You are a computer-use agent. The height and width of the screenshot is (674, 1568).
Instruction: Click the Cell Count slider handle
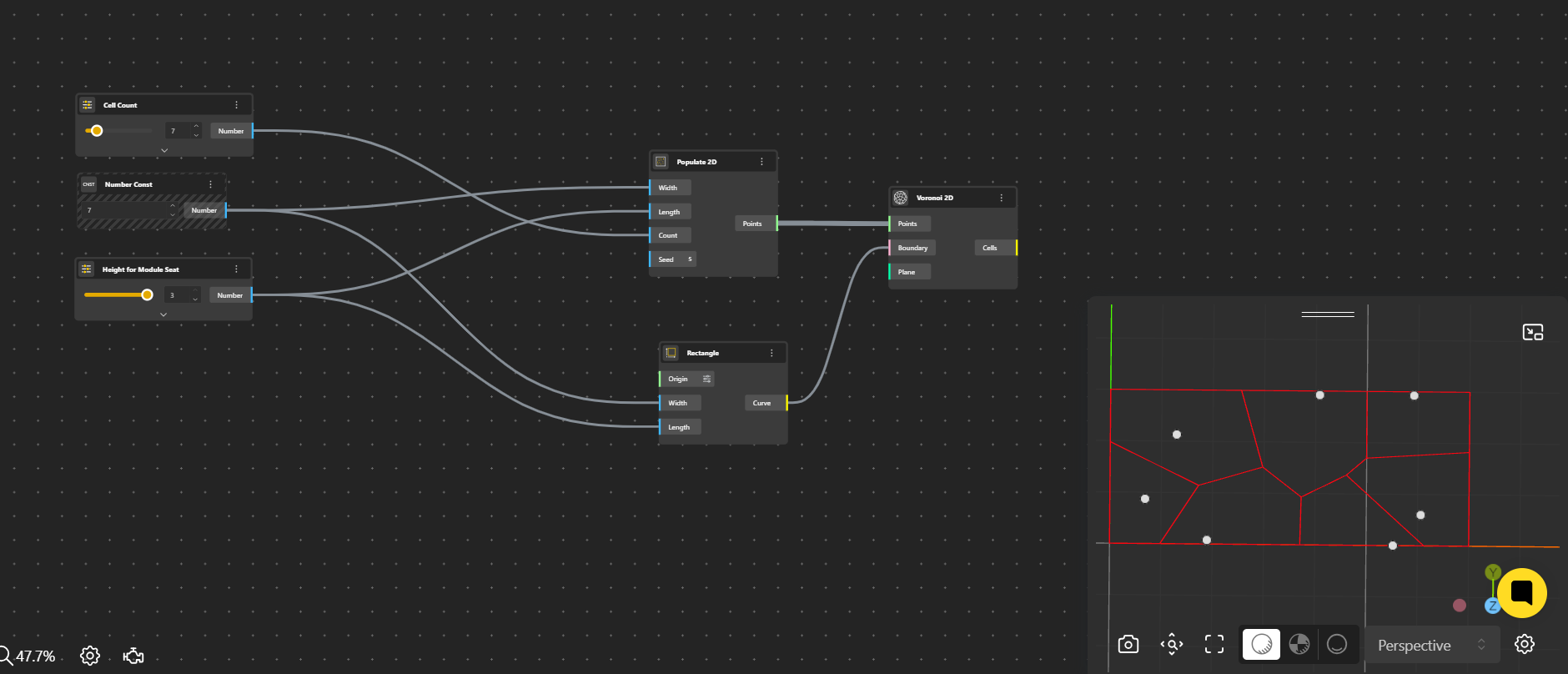97,131
